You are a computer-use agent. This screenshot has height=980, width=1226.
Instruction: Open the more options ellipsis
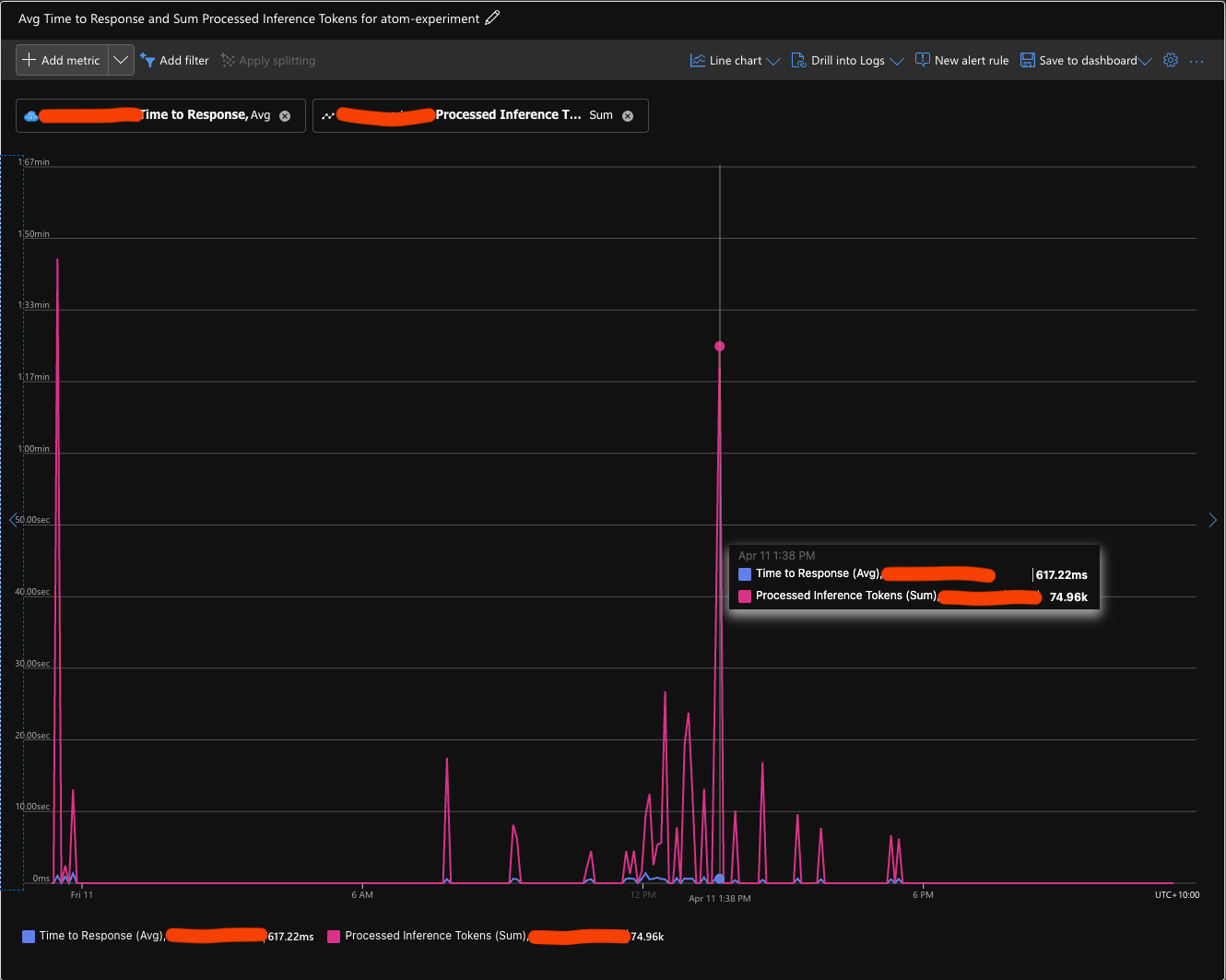click(1197, 61)
